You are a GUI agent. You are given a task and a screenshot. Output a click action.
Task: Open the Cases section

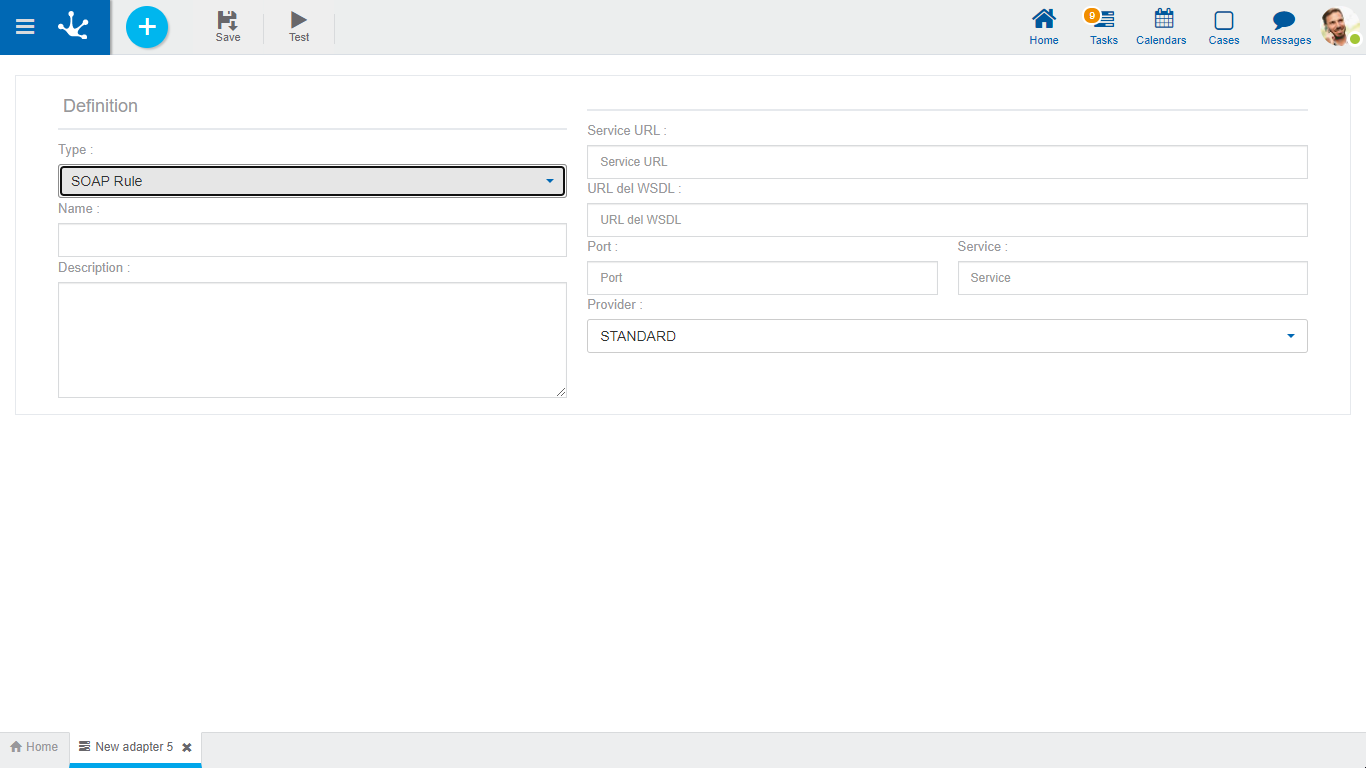coord(1224,27)
